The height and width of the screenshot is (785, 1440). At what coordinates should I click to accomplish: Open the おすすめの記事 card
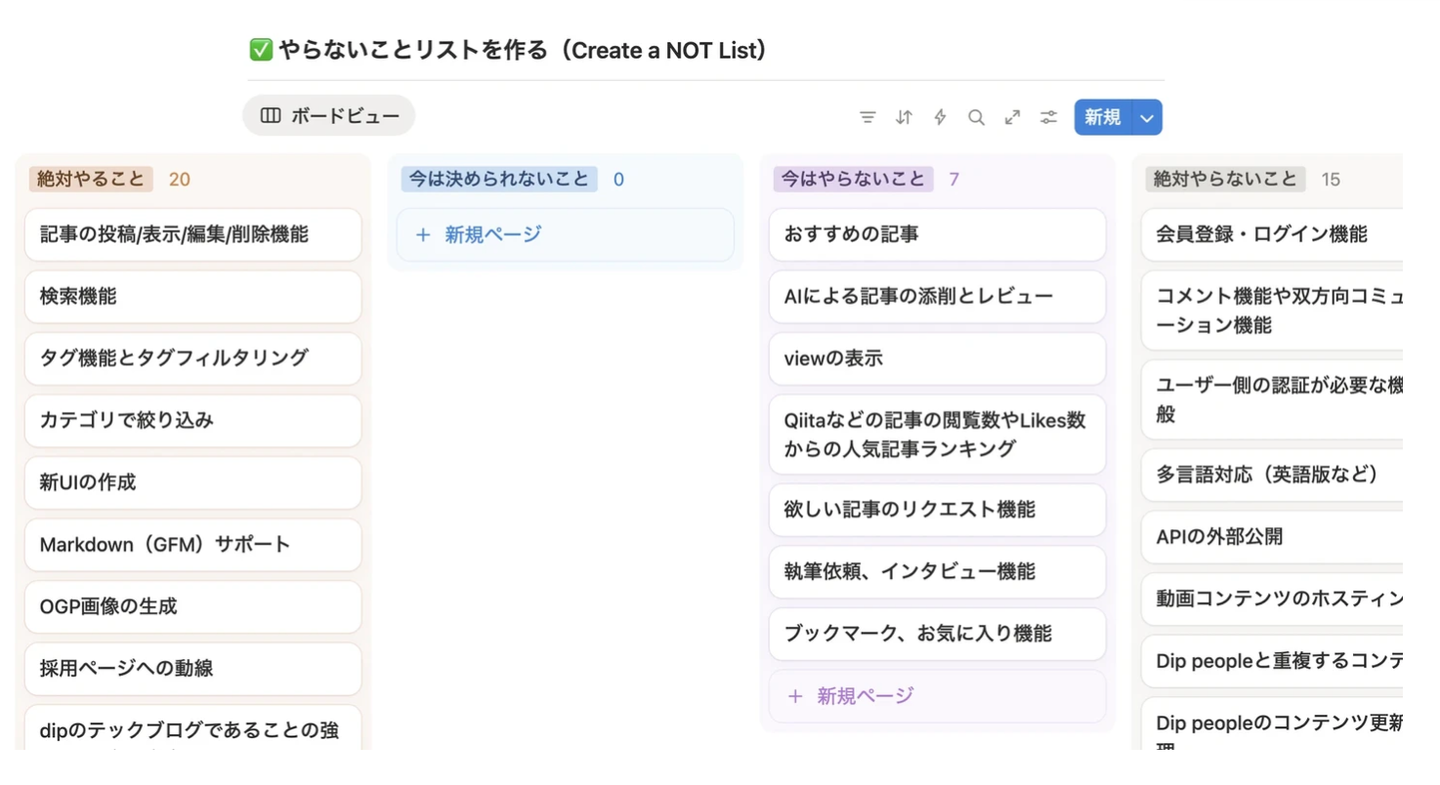pos(936,235)
